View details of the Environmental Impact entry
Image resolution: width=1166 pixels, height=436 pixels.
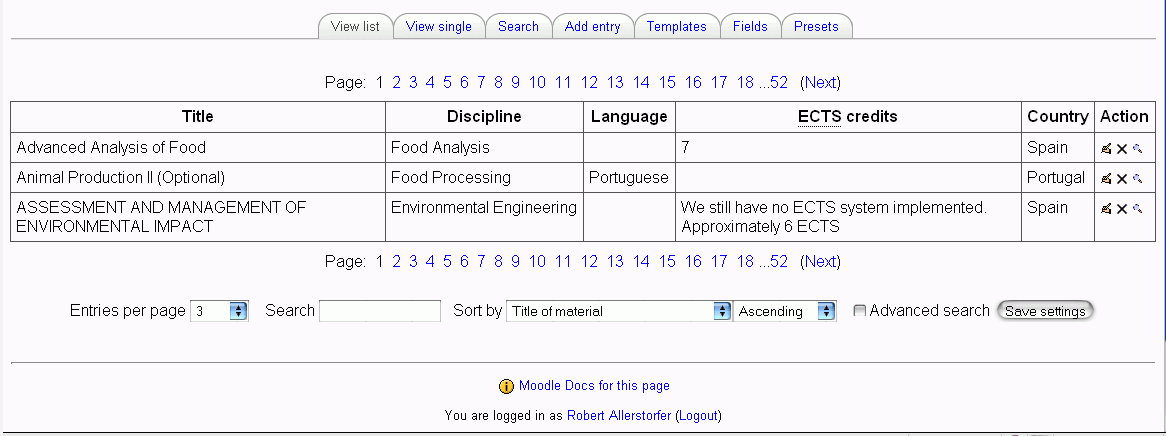coord(1137,209)
